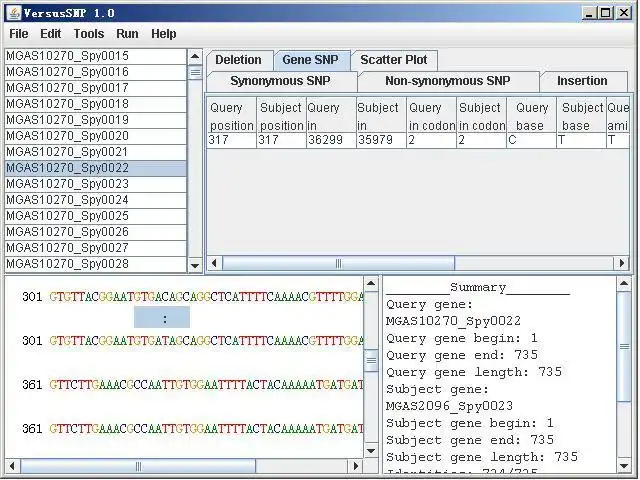Click Query gene length: 735 line
The width and height of the screenshot is (640, 480).
pyautogui.click(x=474, y=372)
